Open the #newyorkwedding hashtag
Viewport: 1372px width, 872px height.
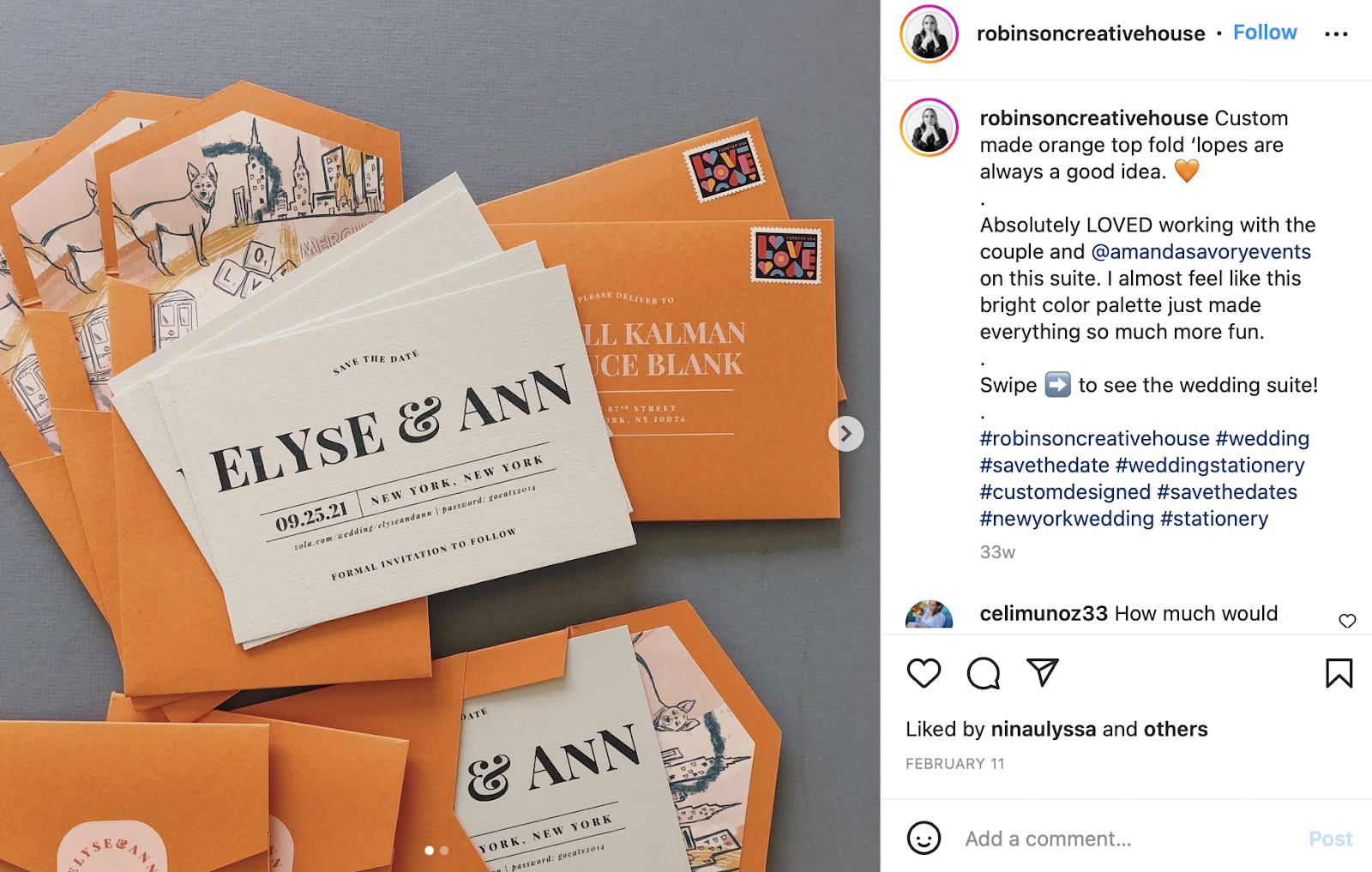click(x=1067, y=518)
